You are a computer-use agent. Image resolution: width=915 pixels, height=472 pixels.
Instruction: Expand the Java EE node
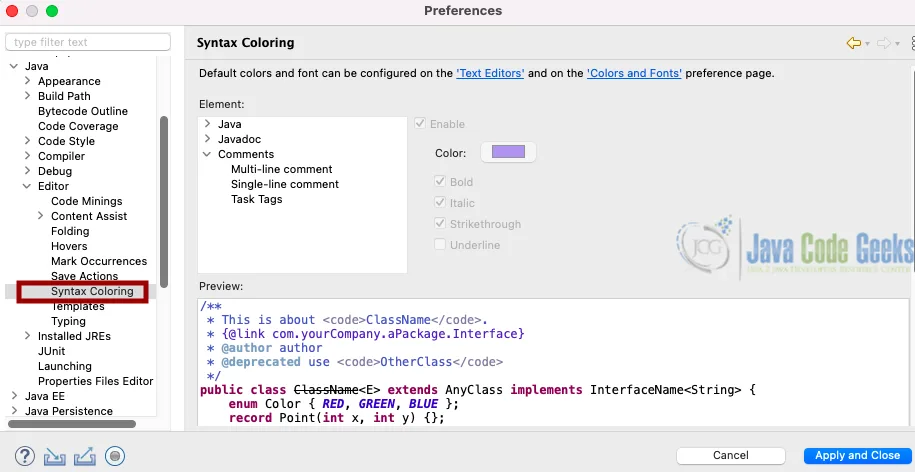click(15, 396)
